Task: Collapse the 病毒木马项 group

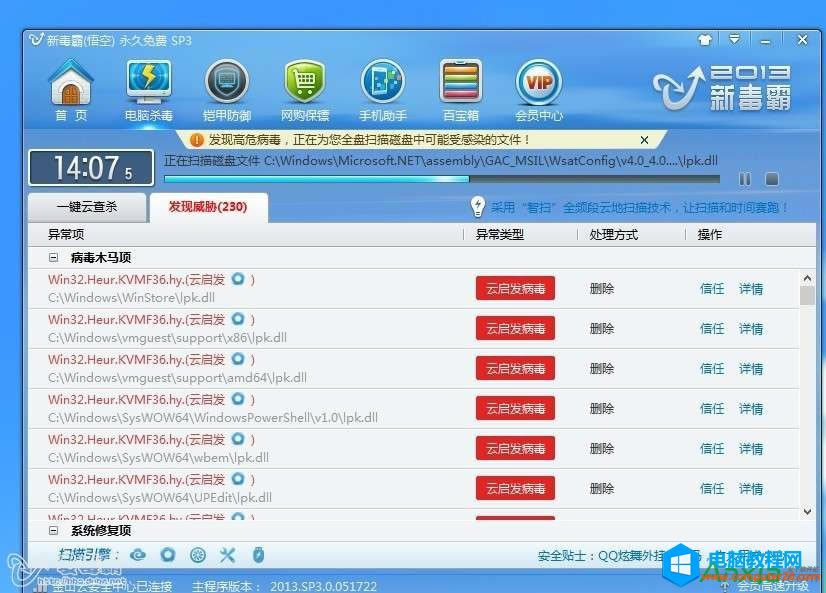Action: pyautogui.click(x=53, y=257)
